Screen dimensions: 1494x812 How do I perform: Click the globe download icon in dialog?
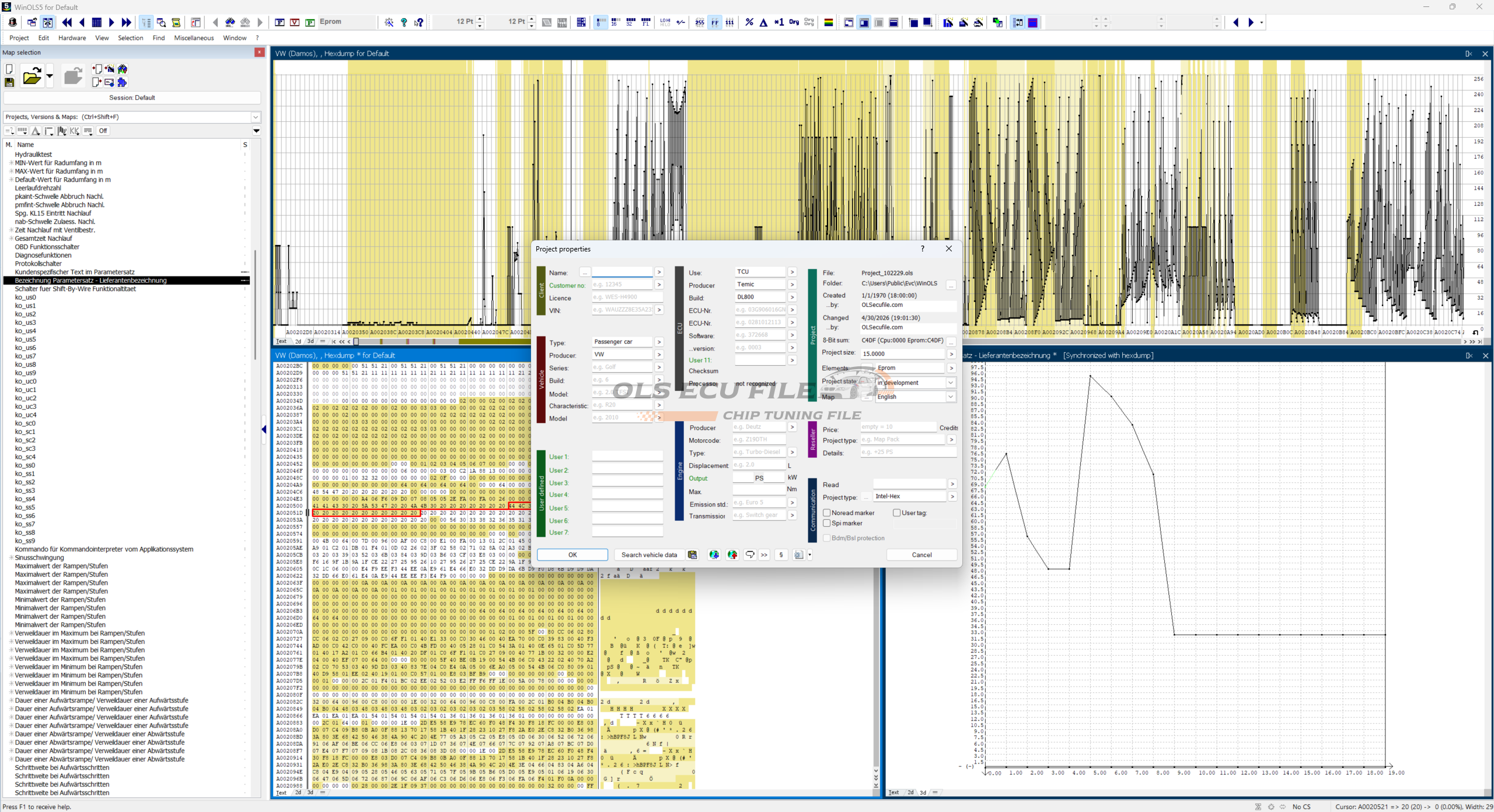[x=714, y=555]
